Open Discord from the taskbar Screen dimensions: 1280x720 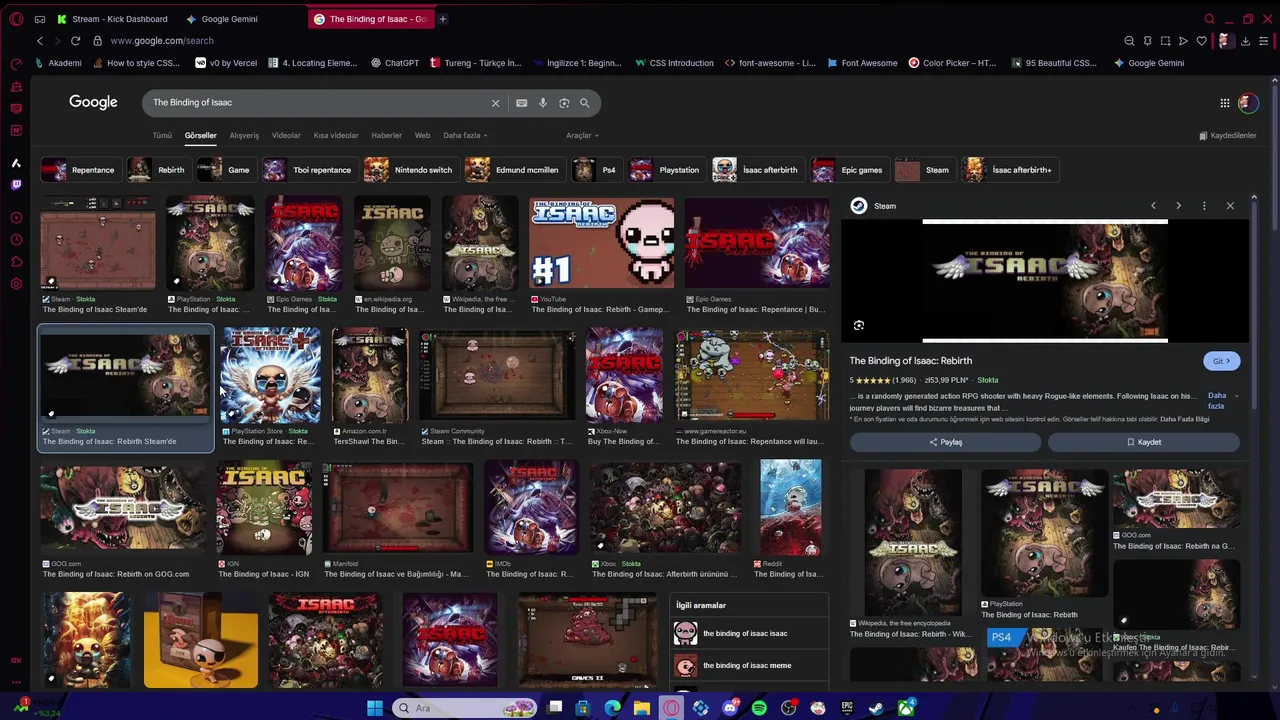[x=730, y=708]
